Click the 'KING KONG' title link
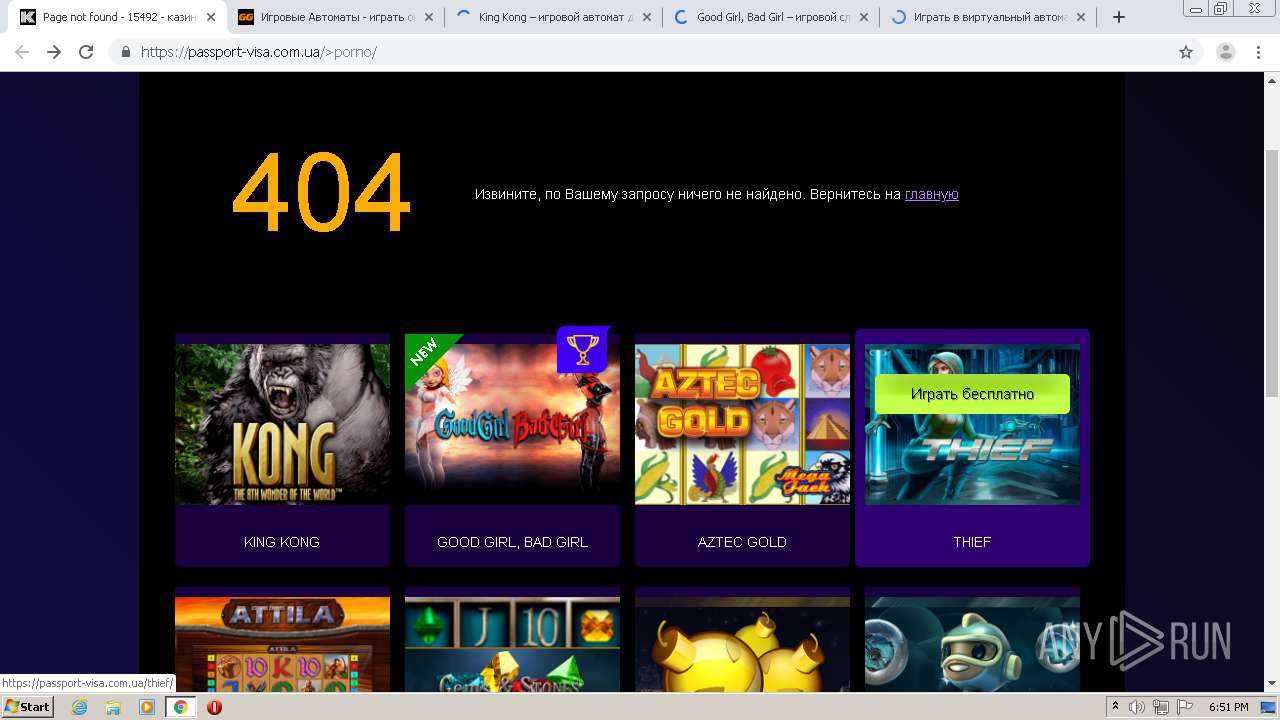The width and height of the screenshot is (1280, 720). (x=282, y=542)
